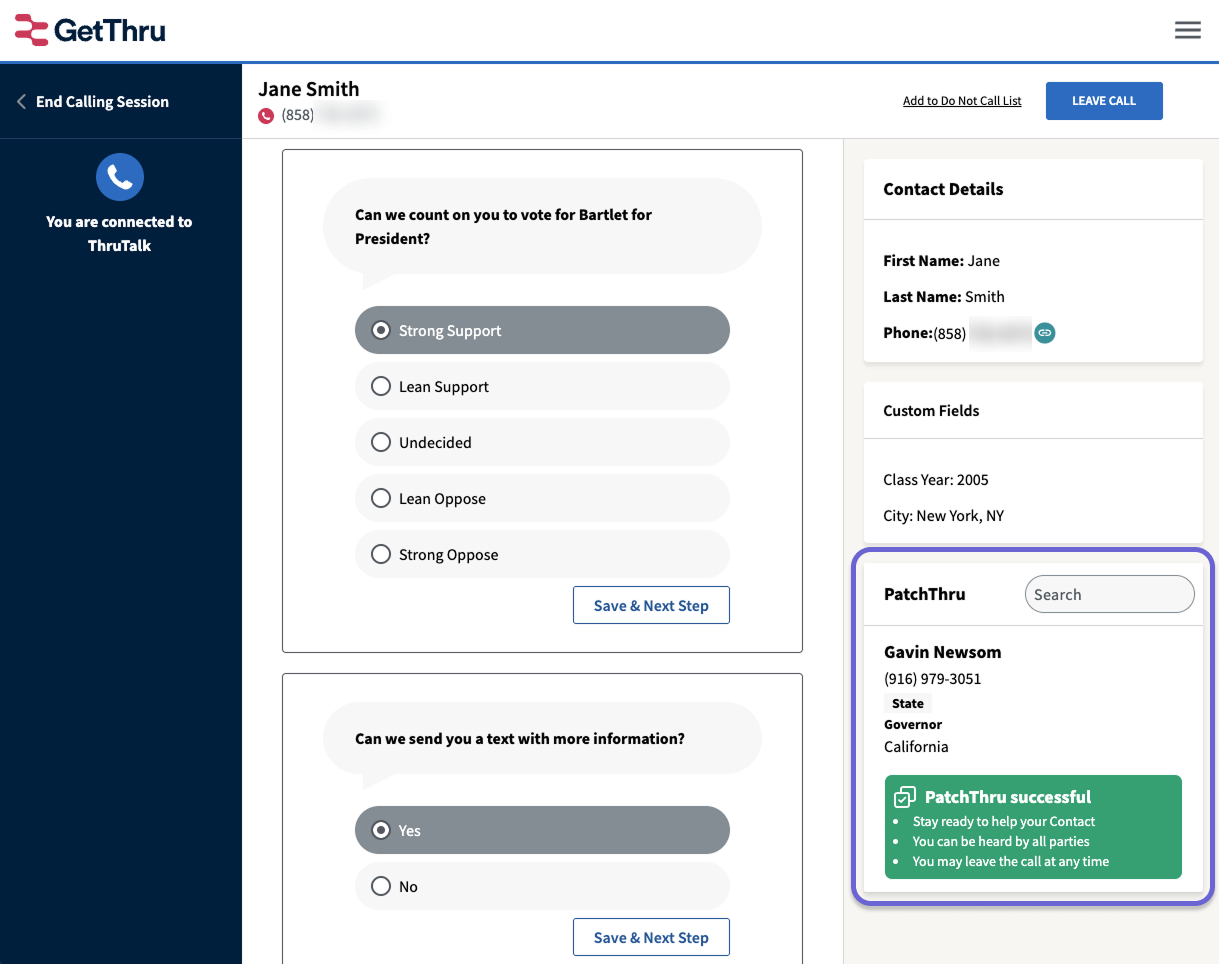Click the LEAVE CALL button
The height and width of the screenshot is (964, 1219).
(1104, 101)
